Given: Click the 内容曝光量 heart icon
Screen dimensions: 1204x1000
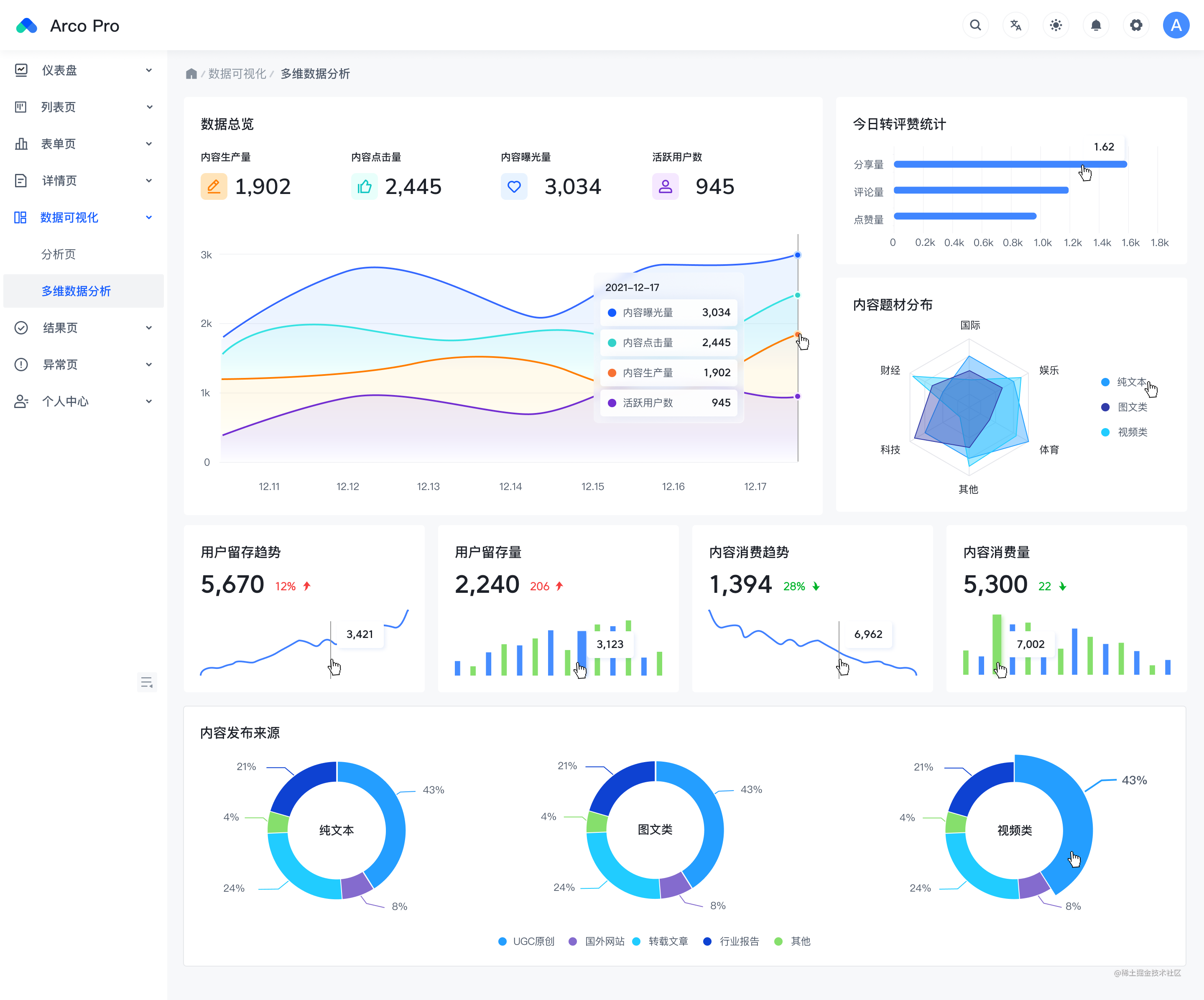Looking at the screenshot, I should [x=514, y=186].
